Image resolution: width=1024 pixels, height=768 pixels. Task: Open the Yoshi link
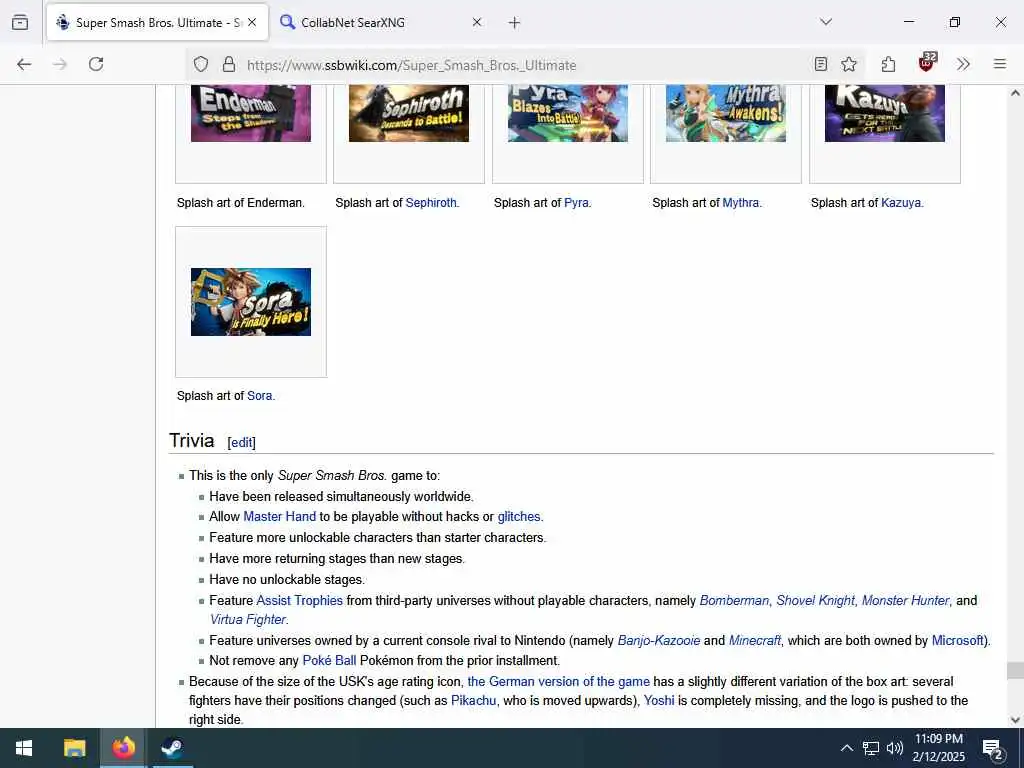pyautogui.click(x=659, y=701)
